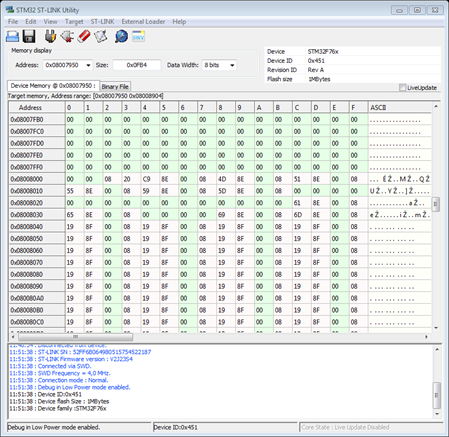Click memory grid scroll right arrow
The height and width of the screenshot is (437, 449).
[x=426, y=337]
